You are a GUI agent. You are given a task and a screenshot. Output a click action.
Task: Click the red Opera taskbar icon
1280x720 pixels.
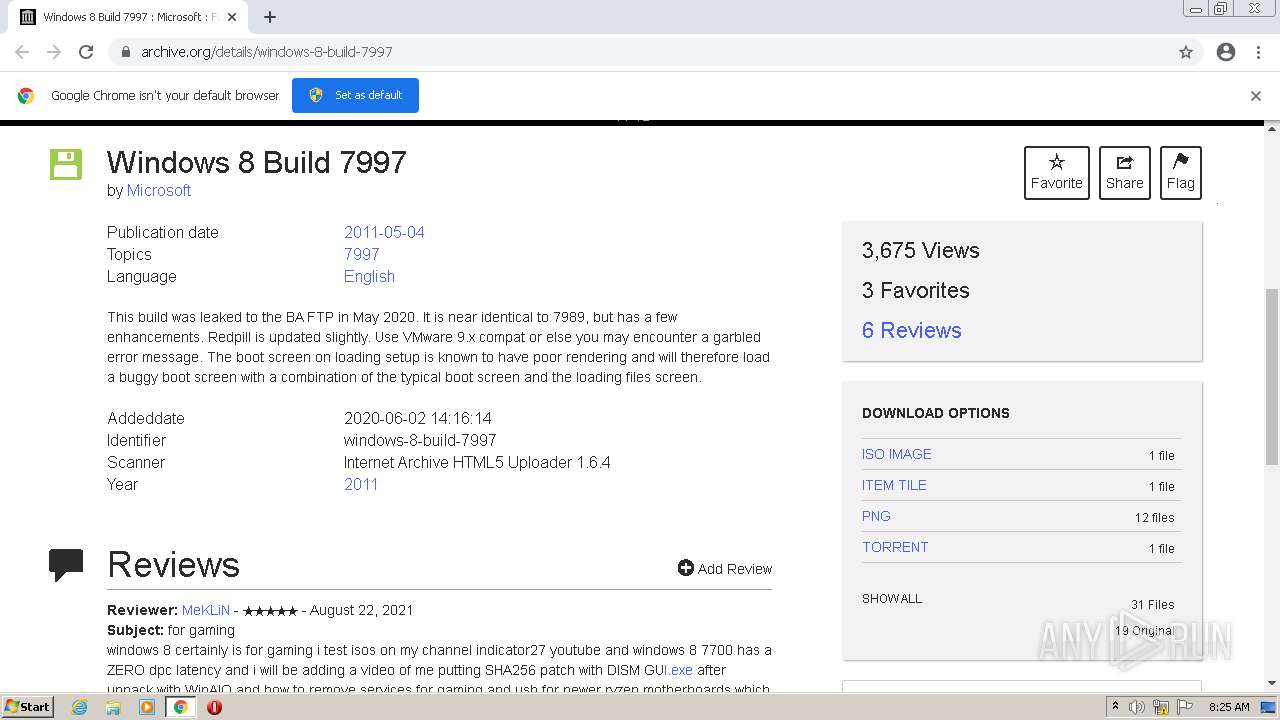point(214,707)
